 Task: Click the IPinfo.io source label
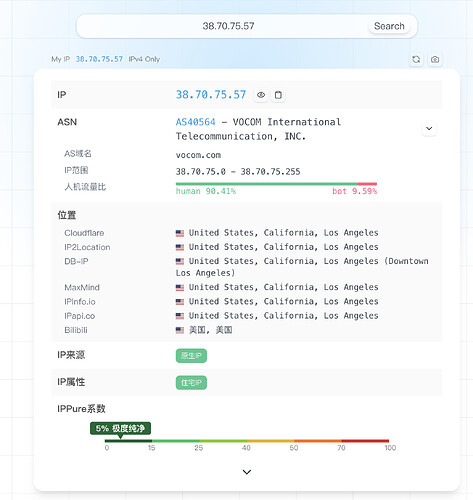pyautogui.click(x=80, y=302)
